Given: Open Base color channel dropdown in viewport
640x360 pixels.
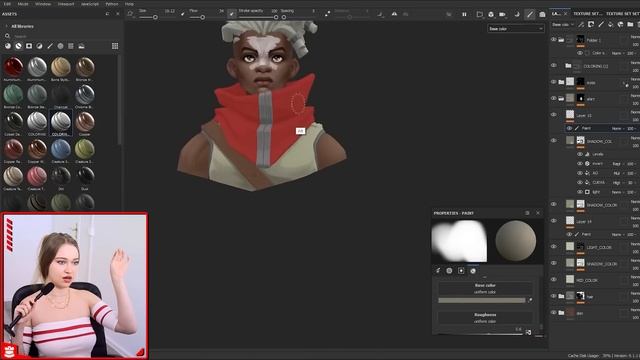Looking at the screenshot, I should click(516, 29).
